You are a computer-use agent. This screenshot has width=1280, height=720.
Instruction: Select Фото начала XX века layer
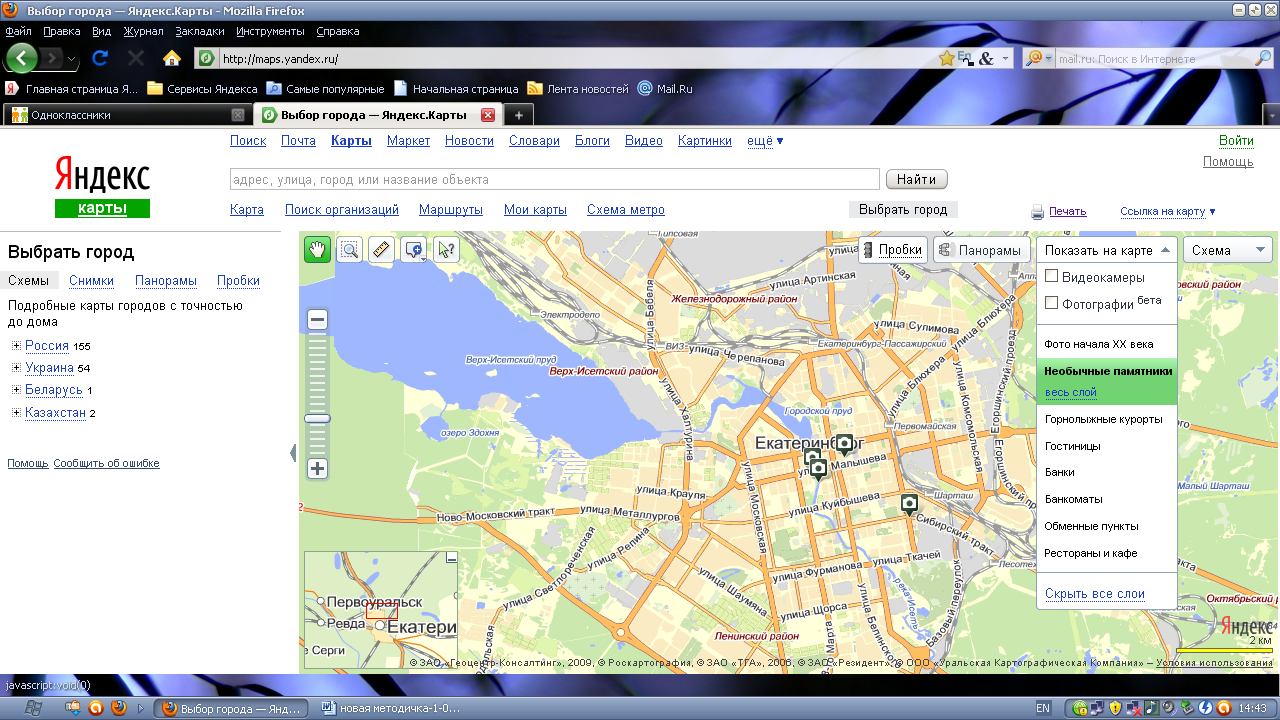click(1099, 344)
